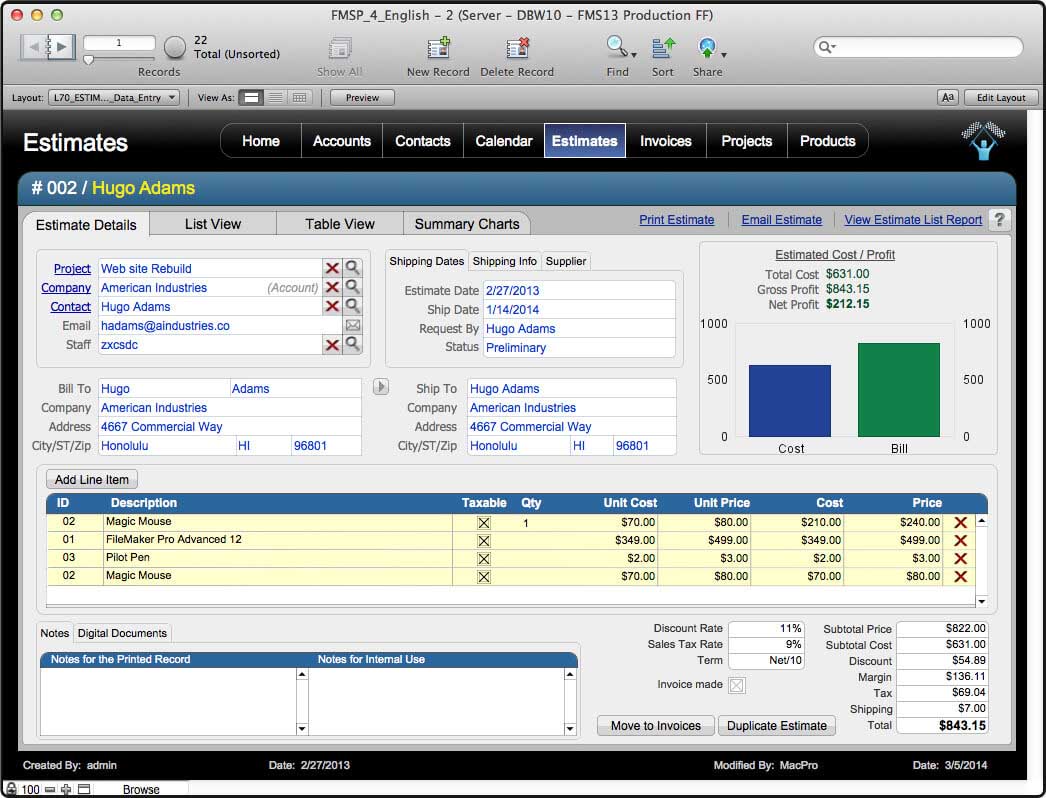Clear the Contact field with its red X
Viewport: 1046px width, 798px height.
tap(332, 306)
